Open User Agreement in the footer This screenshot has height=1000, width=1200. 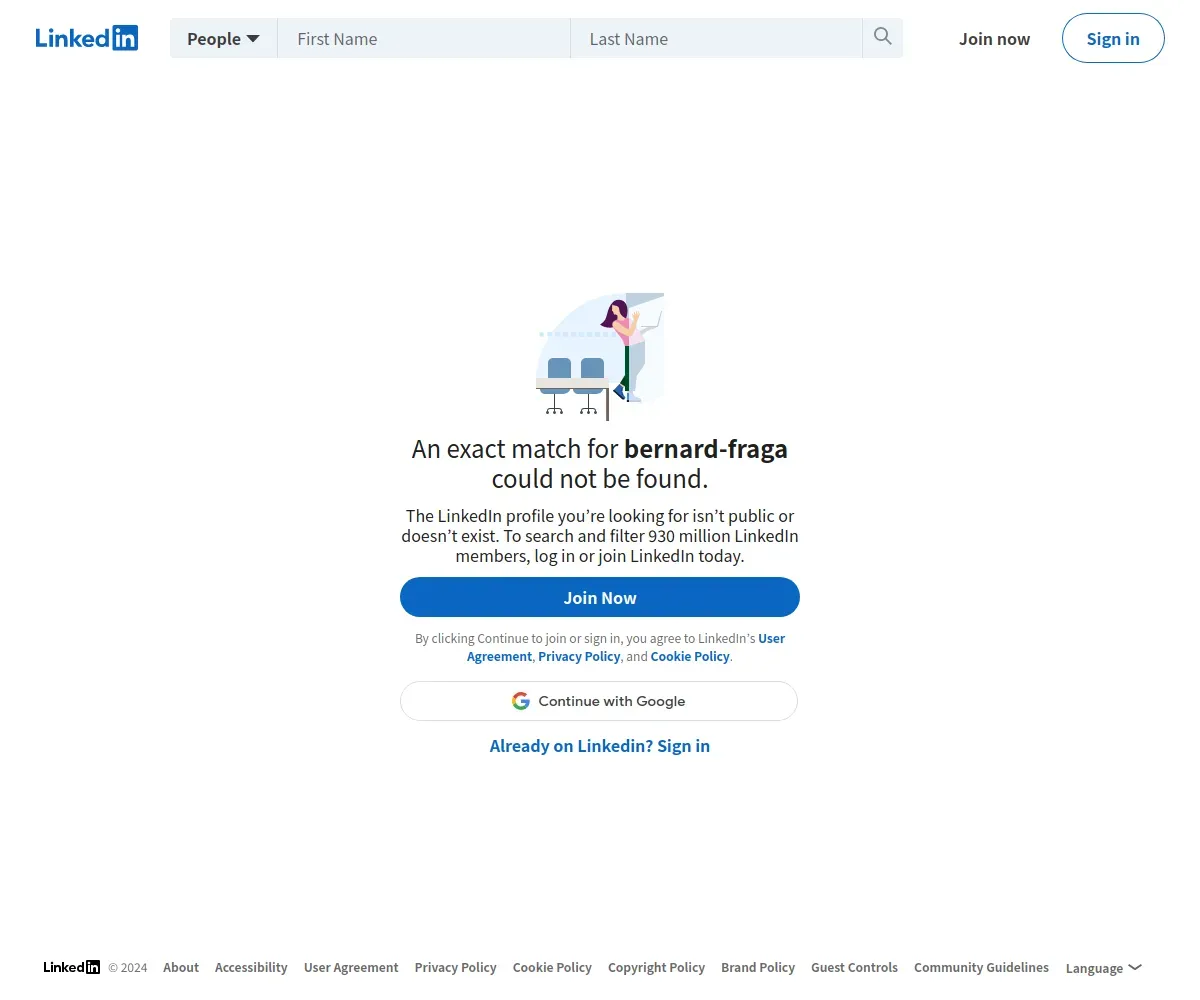pos(351,967)
